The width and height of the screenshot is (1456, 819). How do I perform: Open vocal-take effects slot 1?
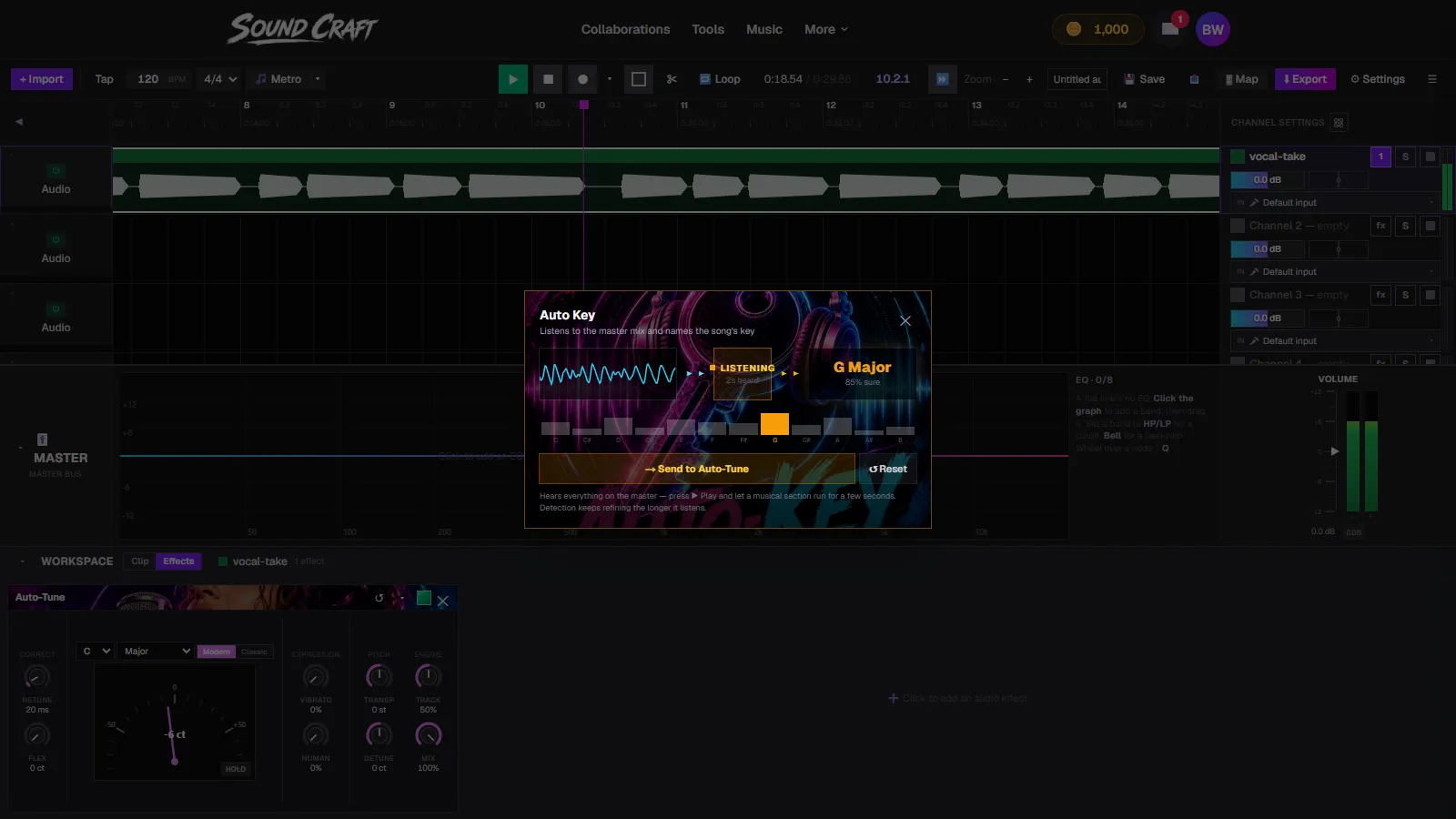[1380, 157]
